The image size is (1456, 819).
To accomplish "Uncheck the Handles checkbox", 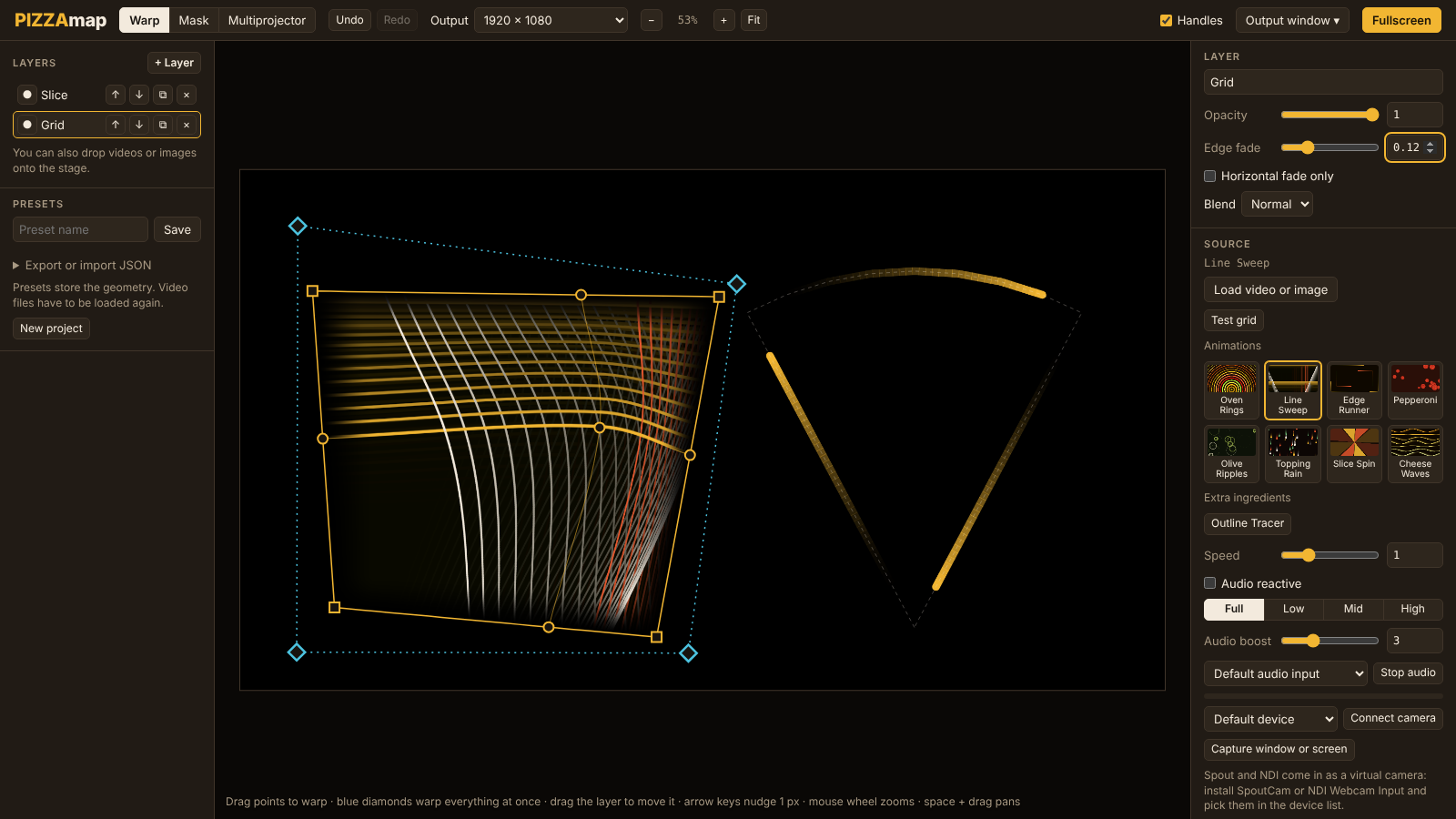I will point(1166,20).
